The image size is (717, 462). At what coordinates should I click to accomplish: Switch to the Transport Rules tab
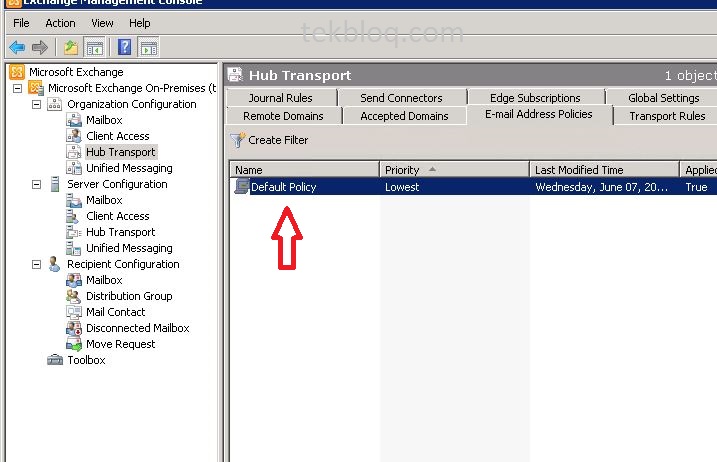point(667,116)
